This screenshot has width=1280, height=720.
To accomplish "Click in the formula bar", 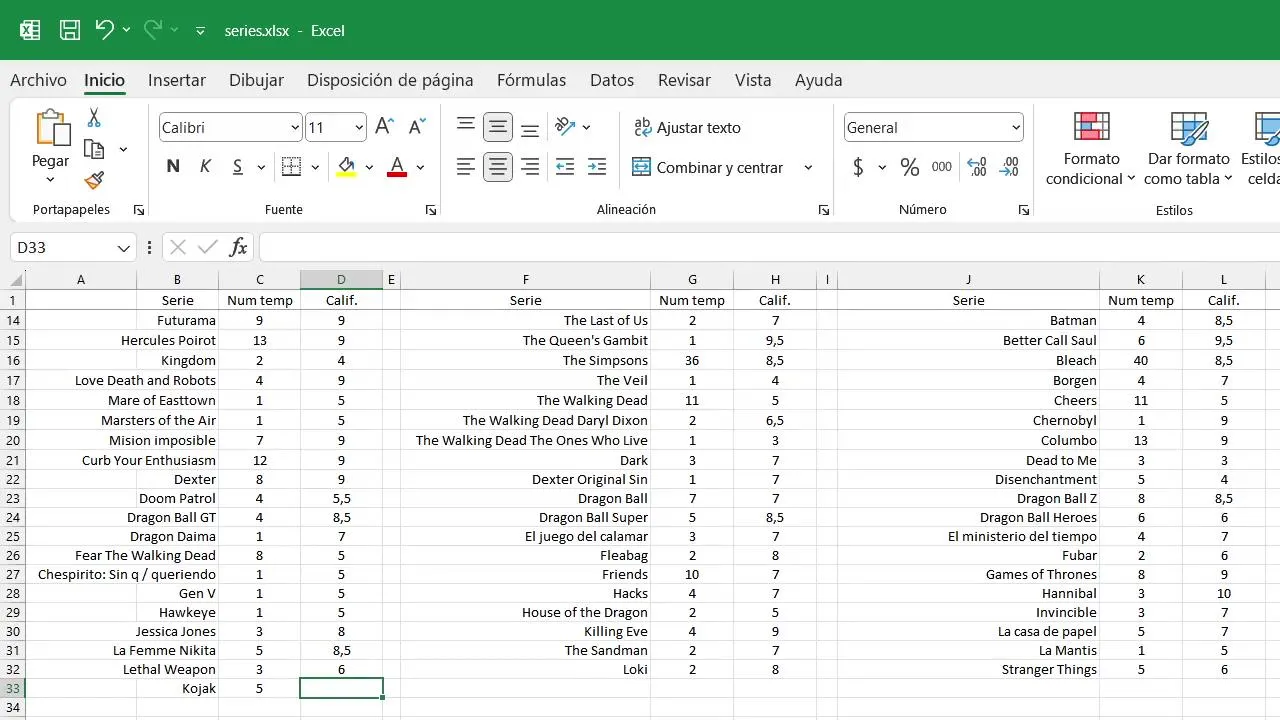I will (769, 247).
